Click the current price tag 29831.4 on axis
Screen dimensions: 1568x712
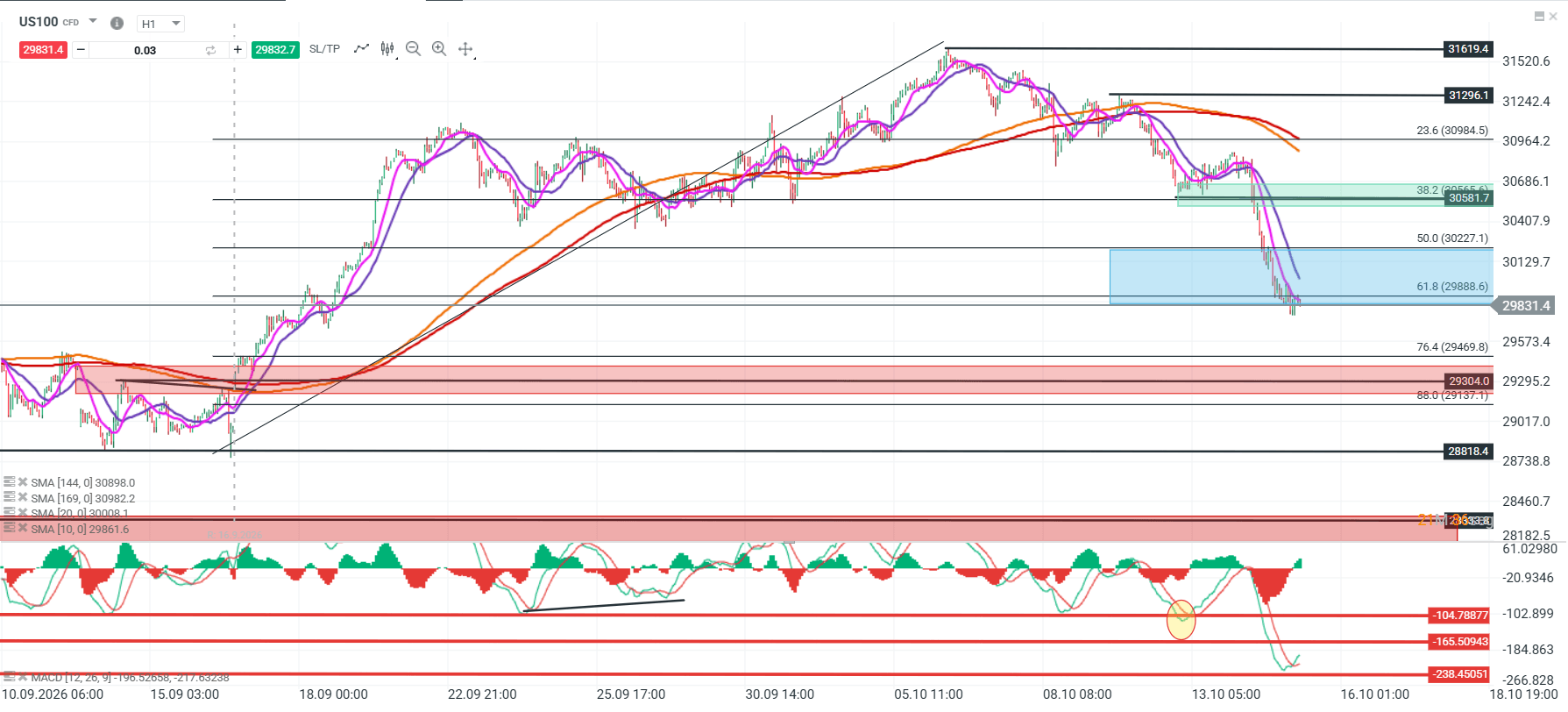click(x=1525, y=306)
